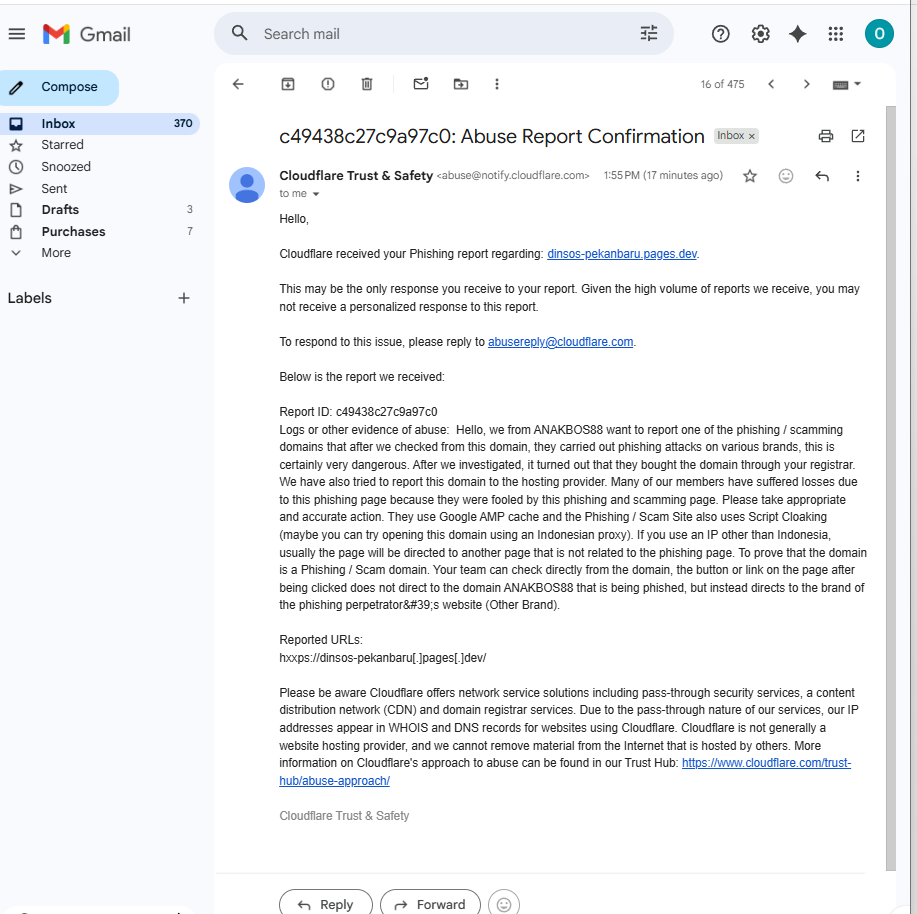Star the Cloudflare email
The width and height of the screenshot is (917, 914).
click(750, 176)
